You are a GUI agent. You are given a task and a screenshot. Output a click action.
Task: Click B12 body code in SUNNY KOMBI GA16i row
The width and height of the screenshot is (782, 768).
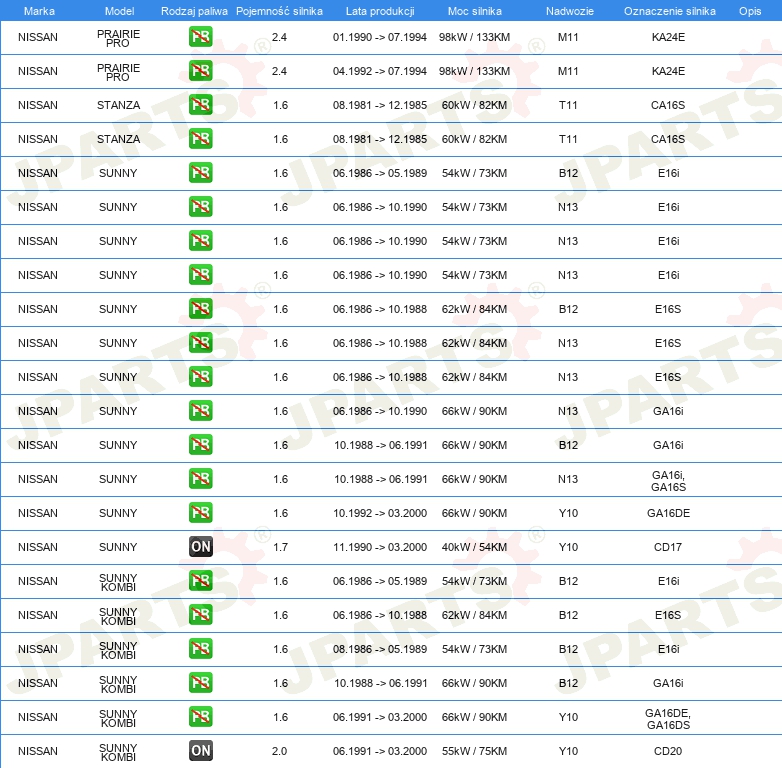[568, 683]
